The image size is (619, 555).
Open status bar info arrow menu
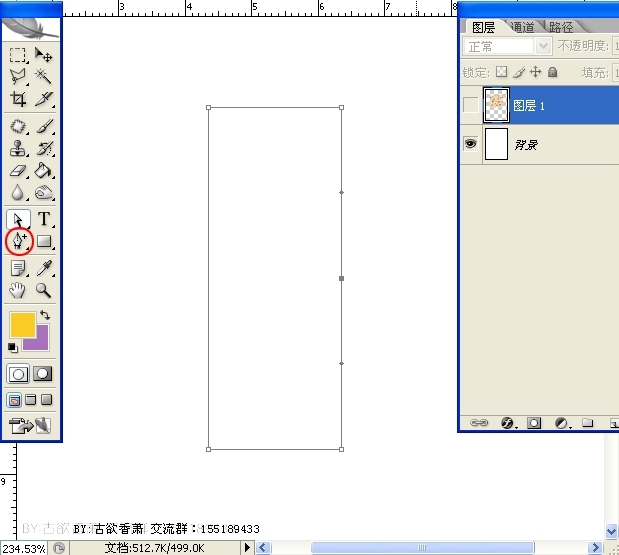247,548
